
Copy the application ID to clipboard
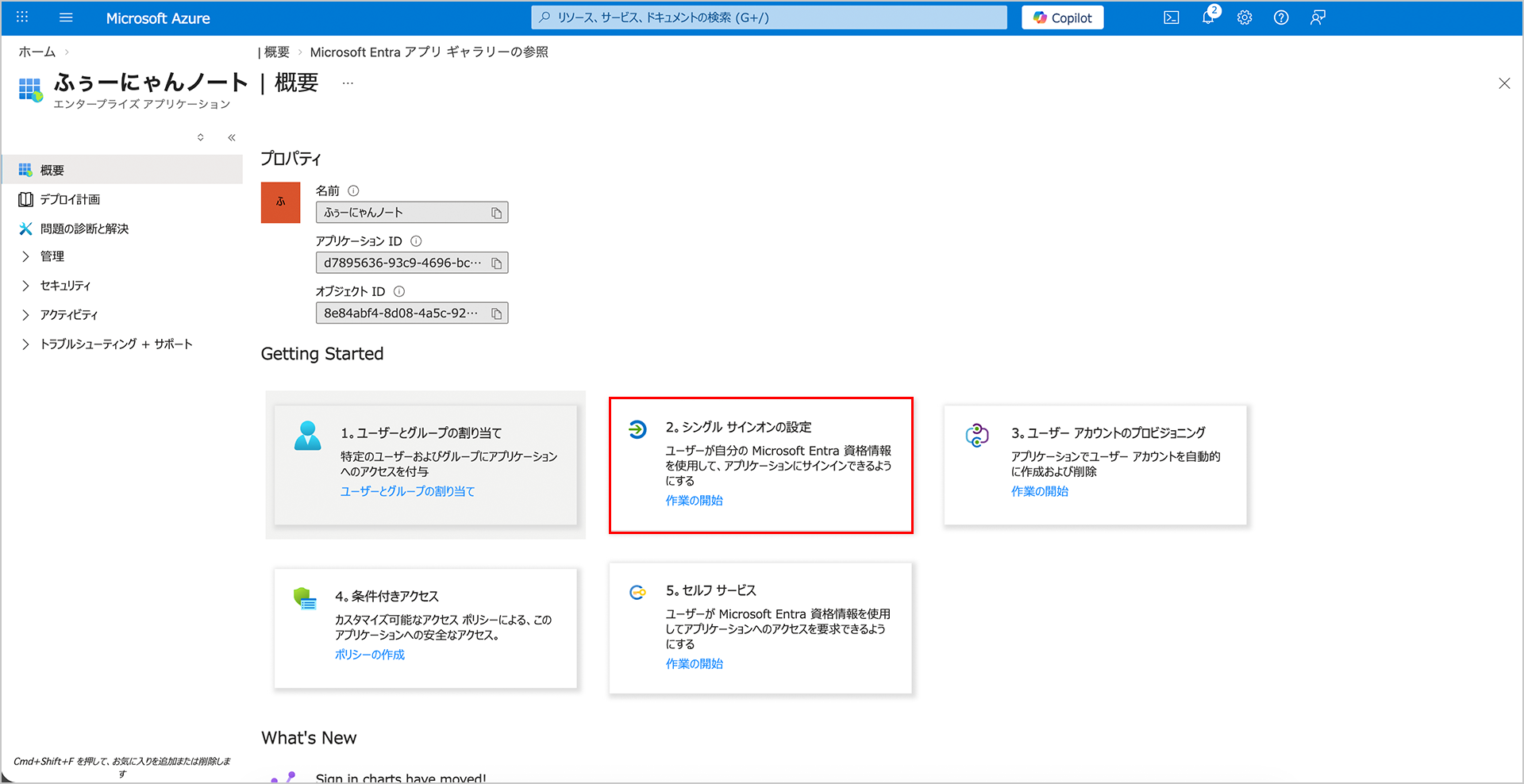pos(496,263)
